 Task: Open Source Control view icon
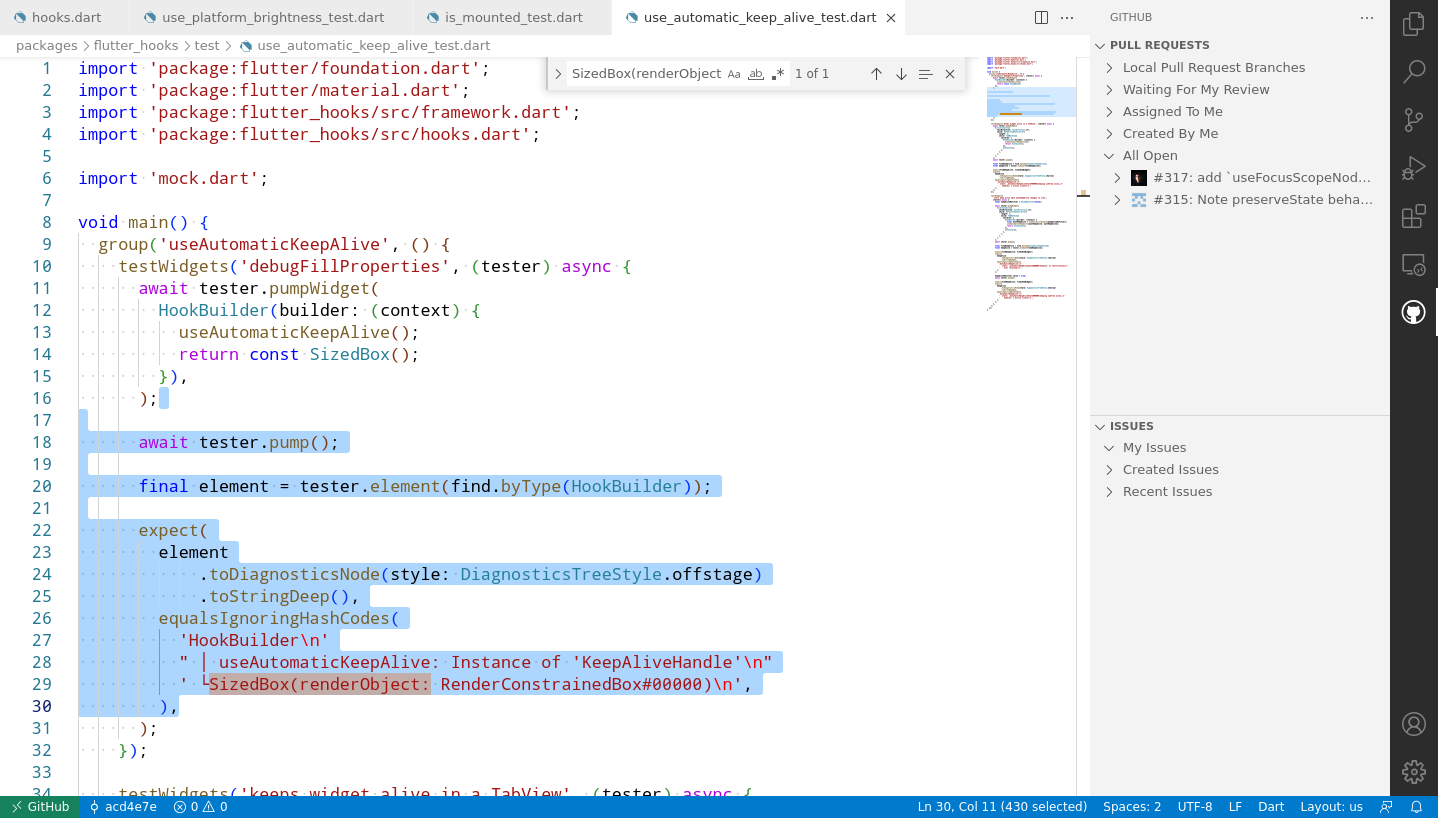[x=1413, y=120]
